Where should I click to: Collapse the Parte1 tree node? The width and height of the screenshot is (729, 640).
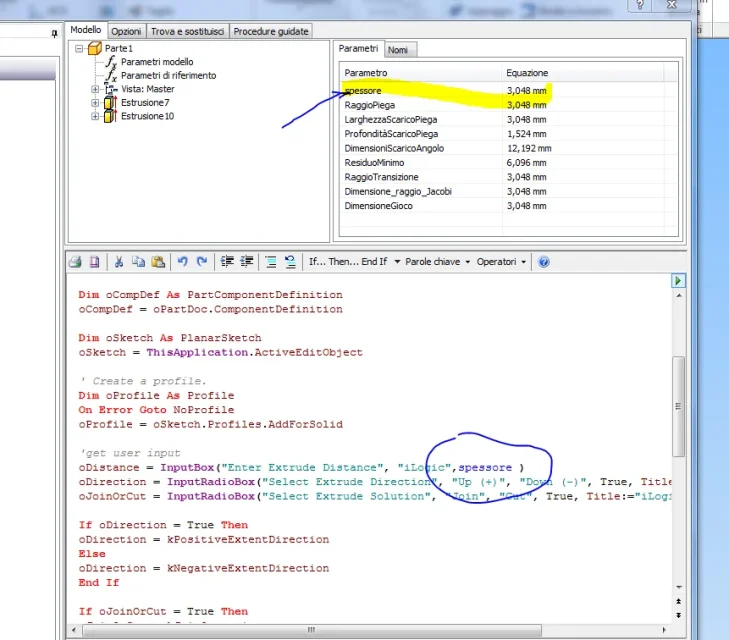[79, 48]
